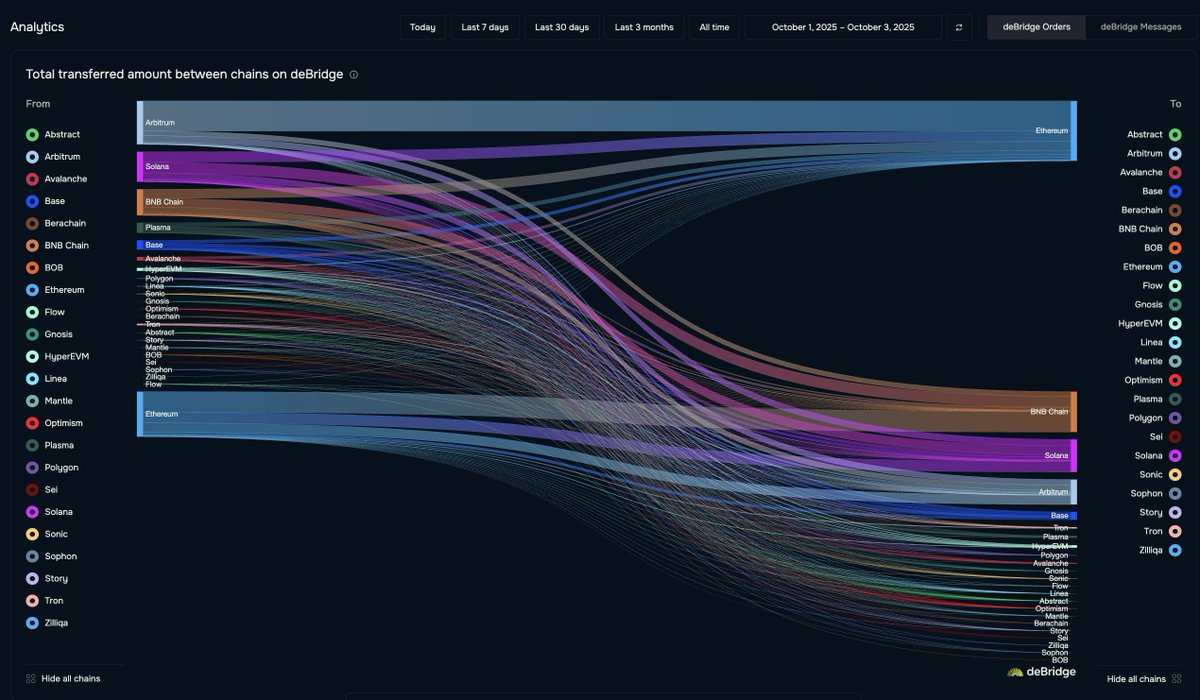Click grid icon beside From Hide all chains
Image resolution: width=1200 pixels, height=700 pixels.
click(31, 678)
